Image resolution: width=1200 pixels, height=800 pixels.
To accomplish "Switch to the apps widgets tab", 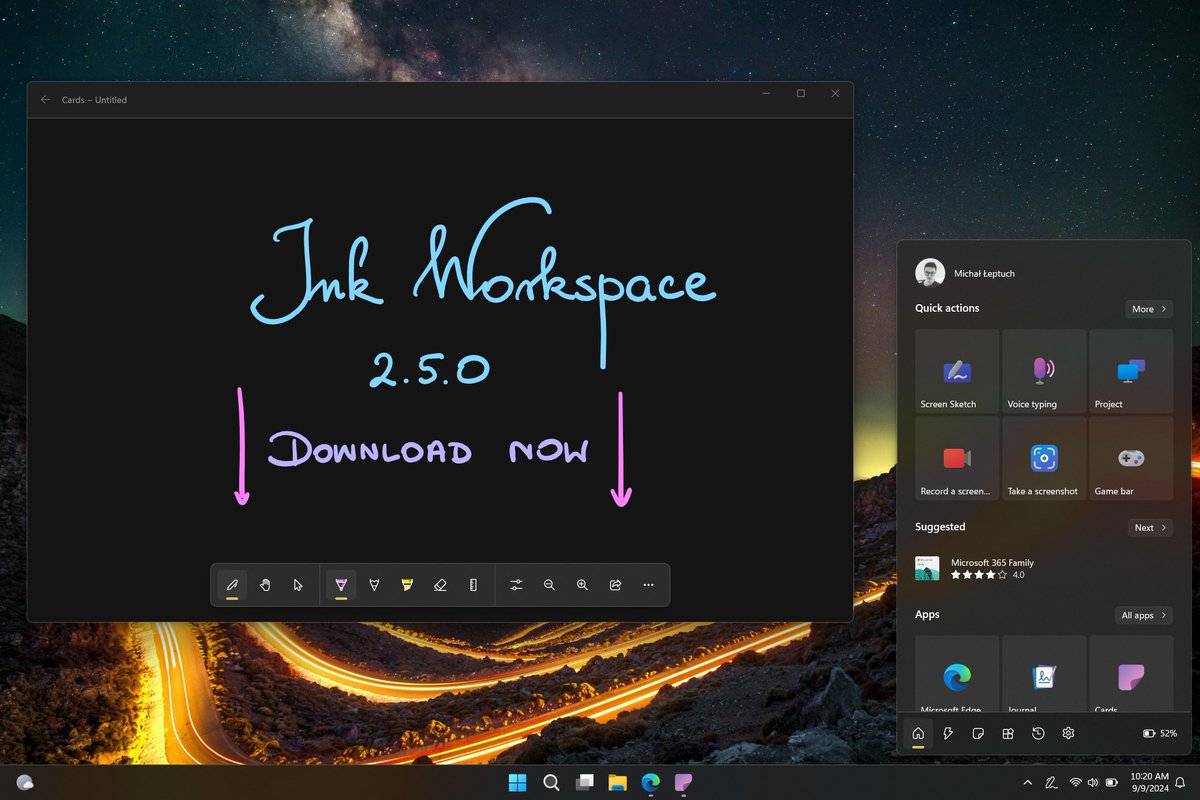I will (x=1008, y=734).
